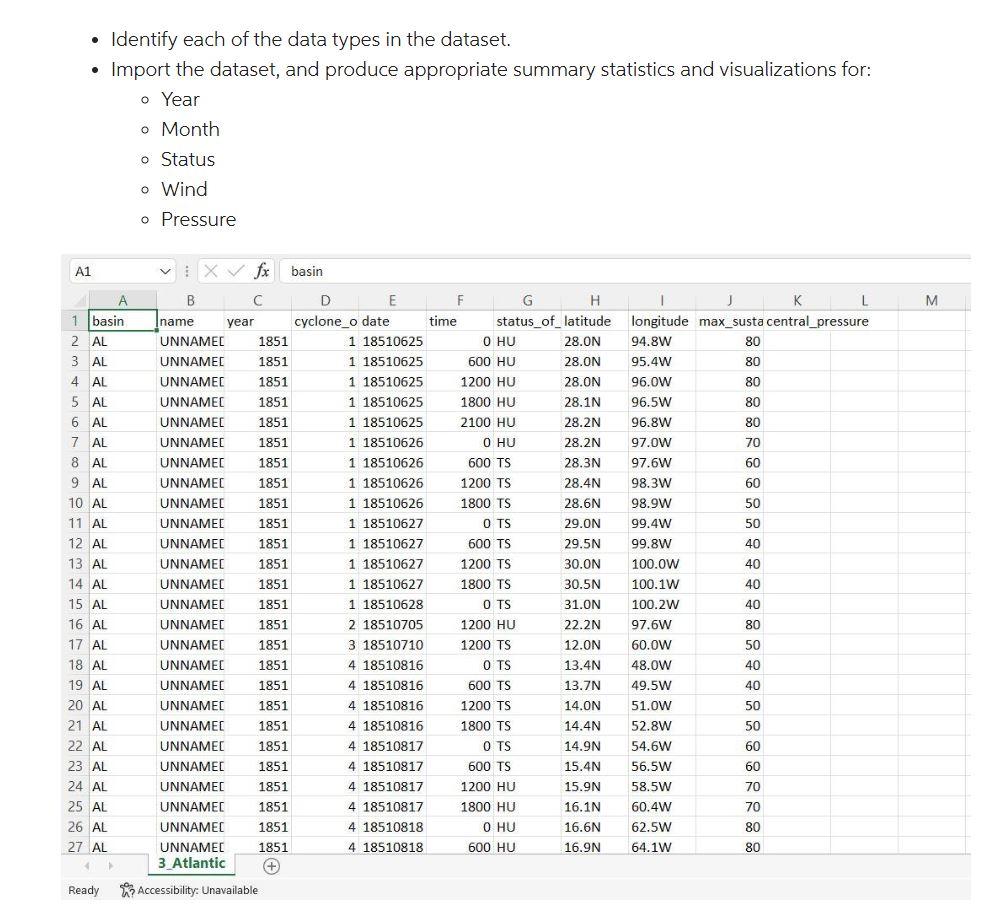Click Accessibility: Unavailable status text
Viewport: 994px width, 910px height.
pyautogui.click(x=198, y=890)
